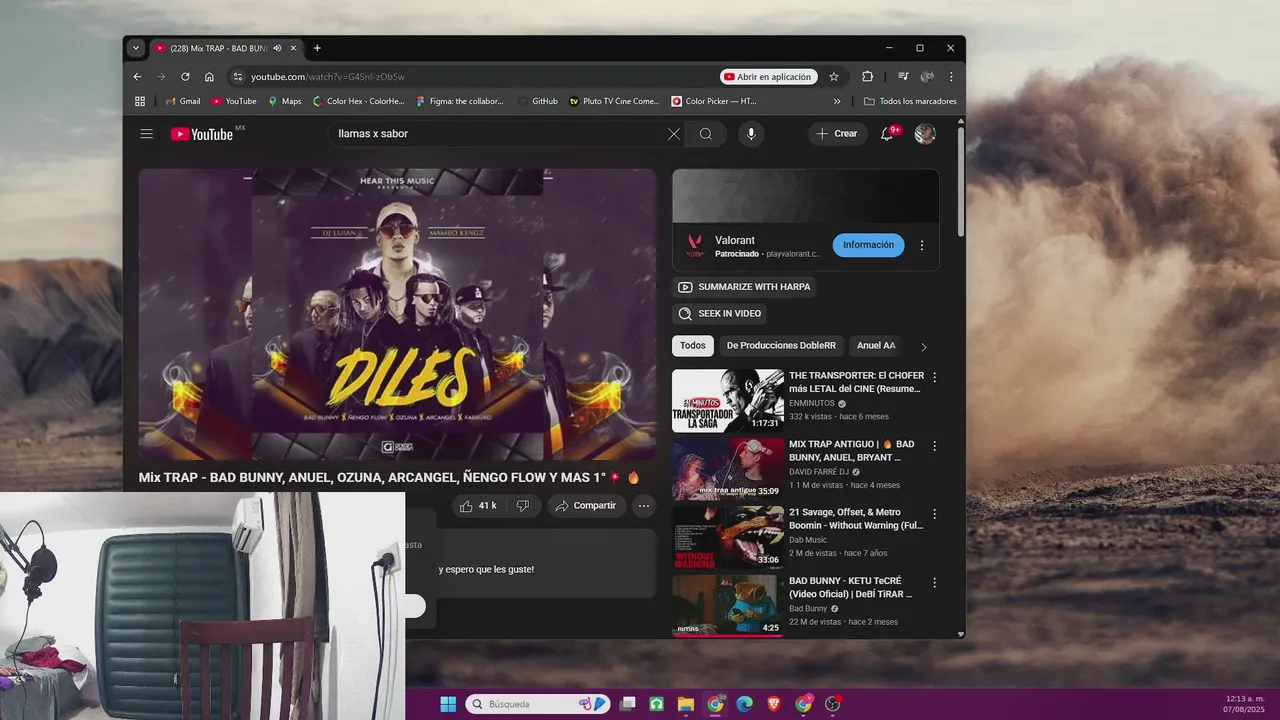1280x720 pixels.
Task: Open the Pluto TV bookmark
Action: coord(615,101)
